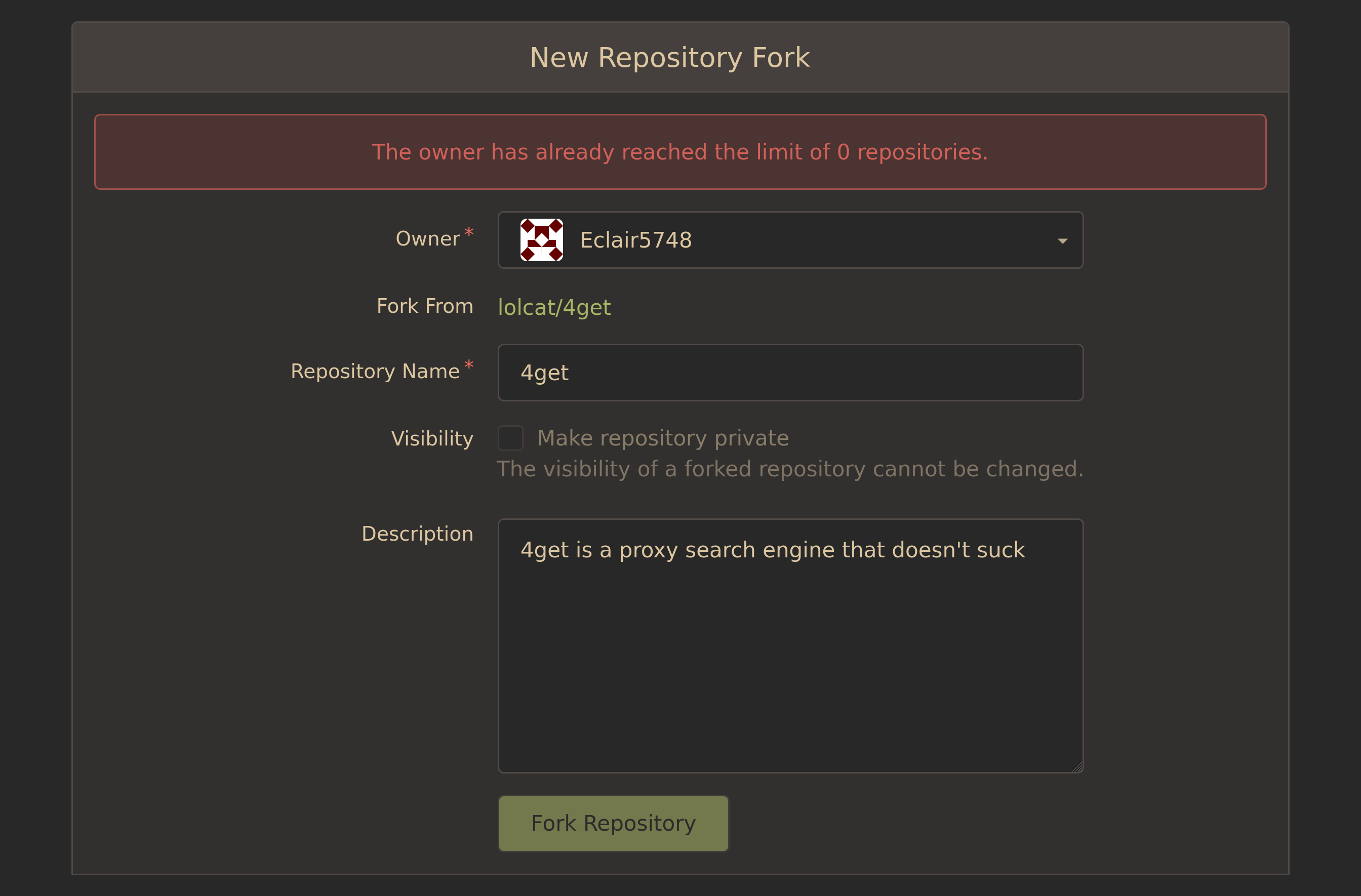
Task: Tick the Make repository private checkbox
Action: [510, 438]
